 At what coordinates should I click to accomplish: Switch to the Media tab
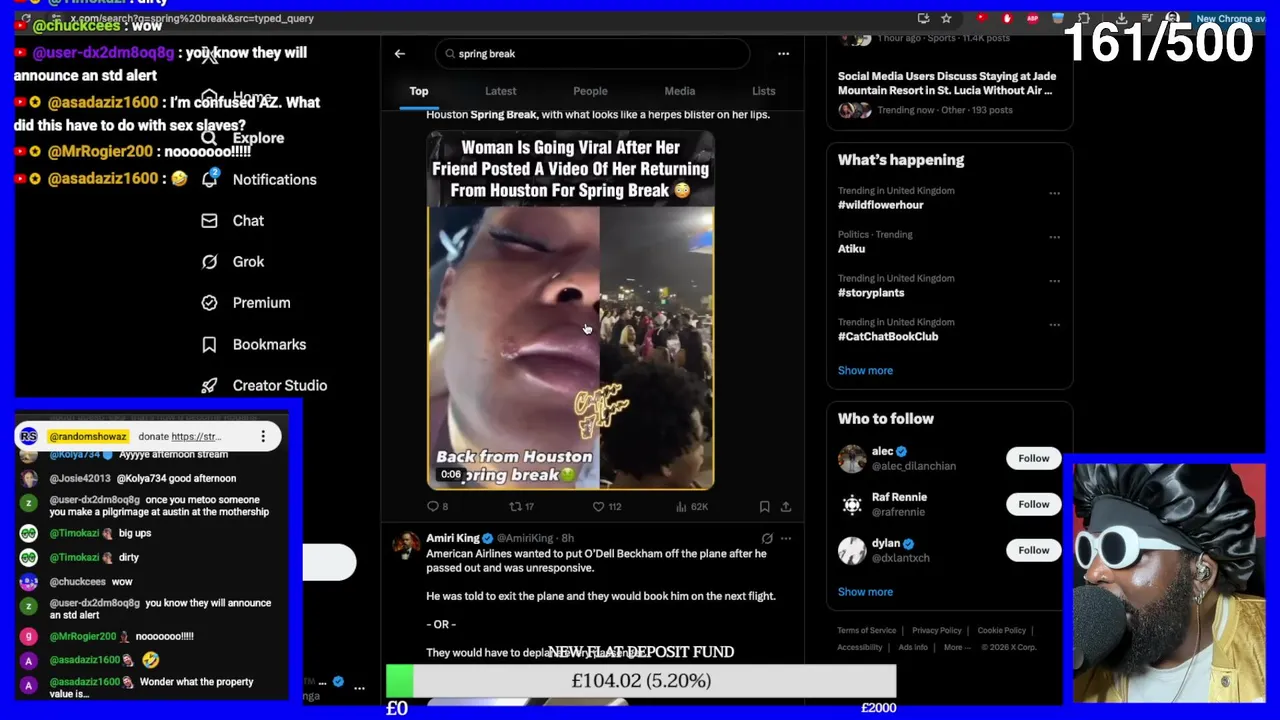[680, 91]
